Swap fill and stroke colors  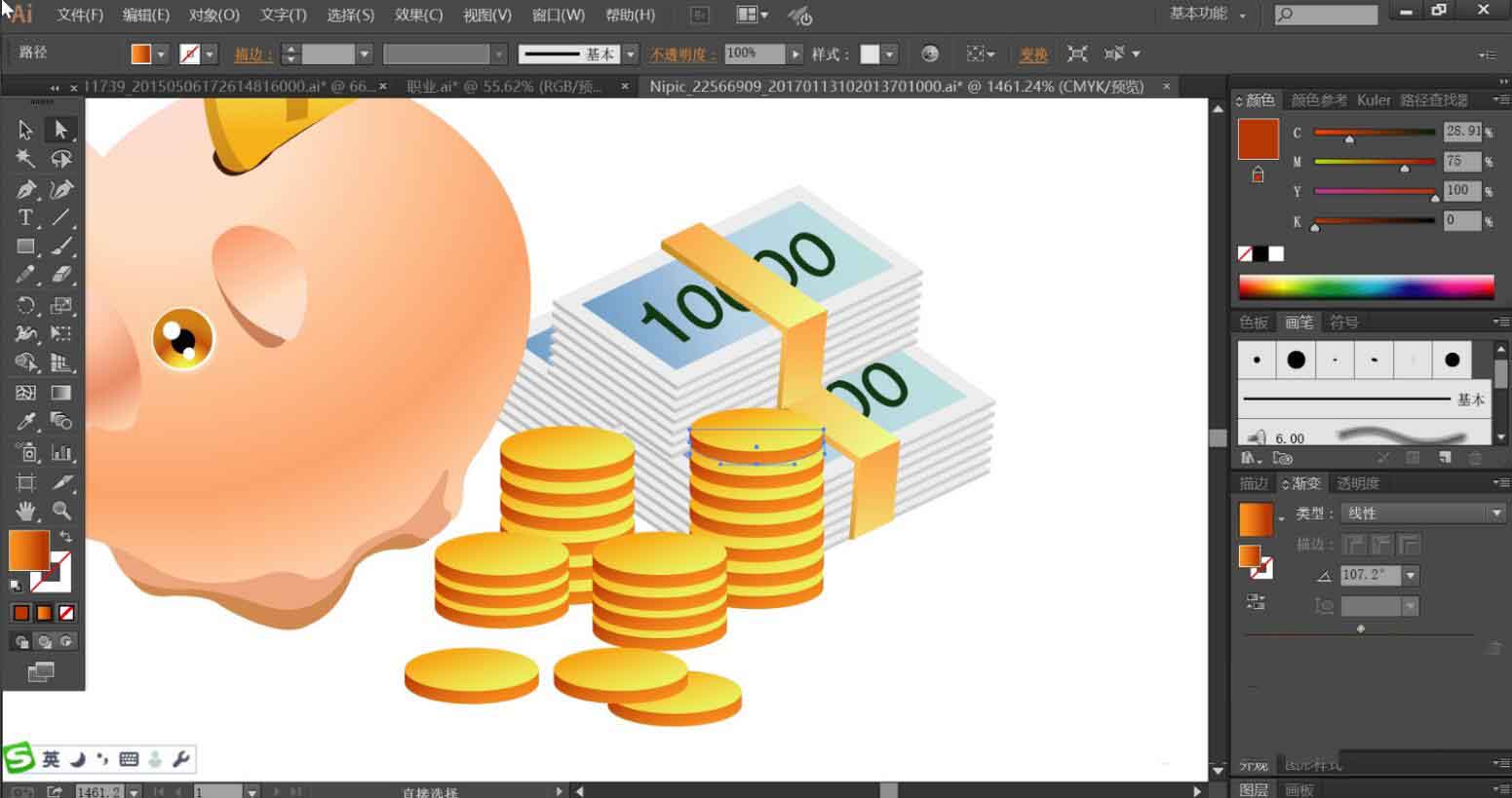[65, 537]
